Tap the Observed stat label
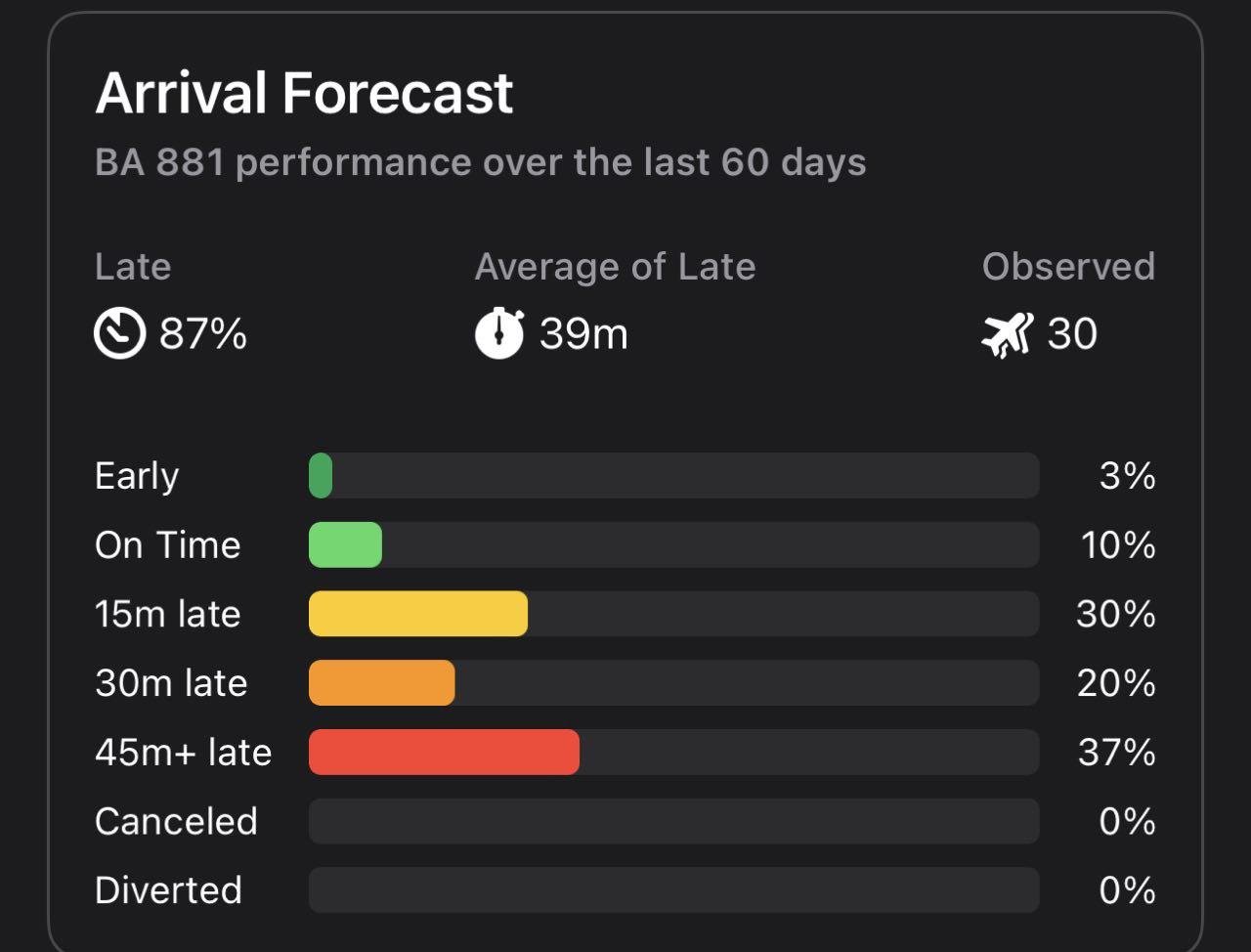Viewport: 1251px width, 952px height. pyautogui.click(x=1068, y=267)
